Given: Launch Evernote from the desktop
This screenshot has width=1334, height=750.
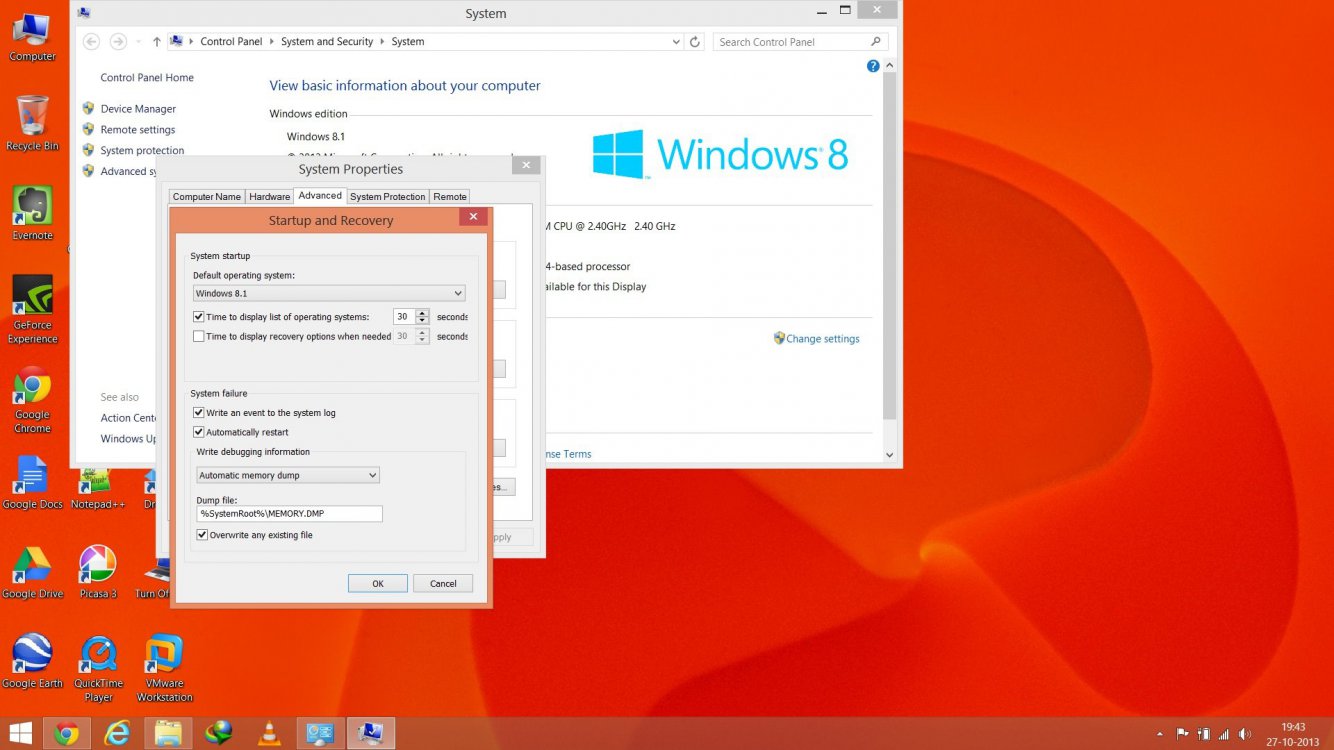Looking at the screenshot, I should (x=32, y=213).
